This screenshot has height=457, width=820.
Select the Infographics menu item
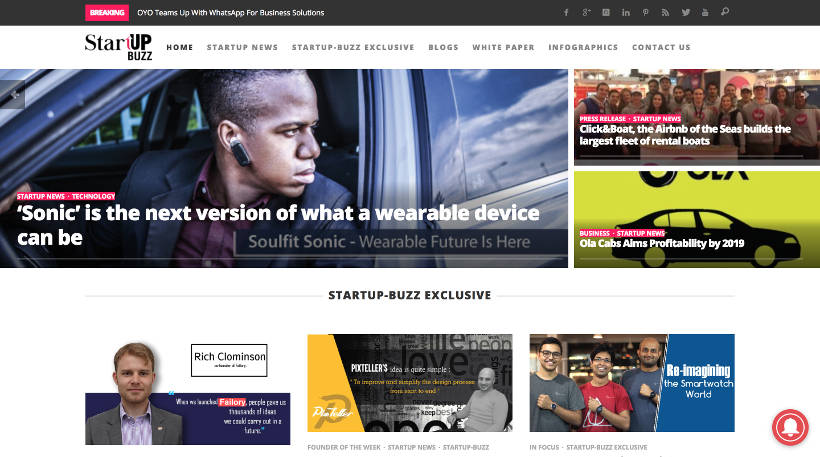(x=583, y=47)
